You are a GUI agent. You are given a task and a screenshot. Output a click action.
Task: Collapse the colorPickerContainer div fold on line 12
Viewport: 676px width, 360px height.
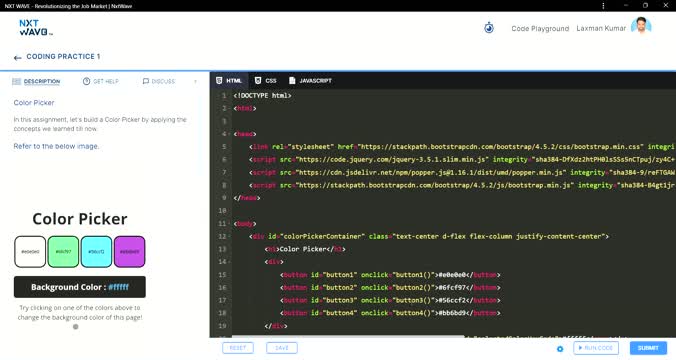229,237
